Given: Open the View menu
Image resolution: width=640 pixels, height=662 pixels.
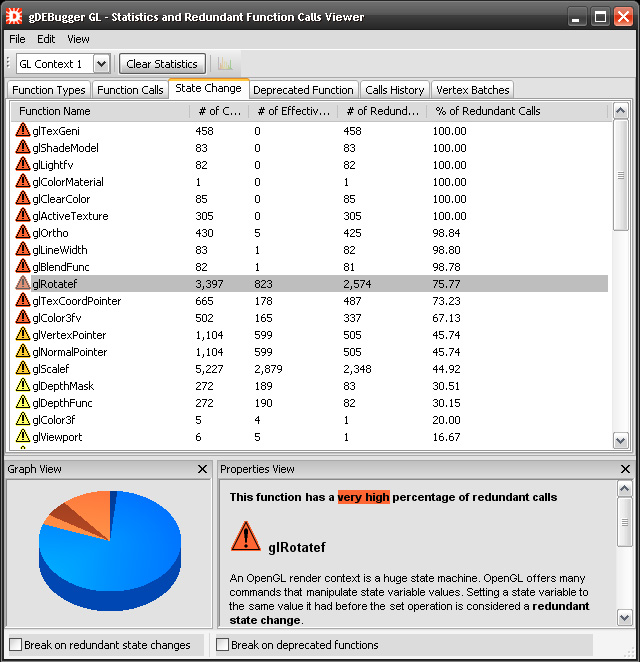Looking at the screenshot, I should coord(78,39).
